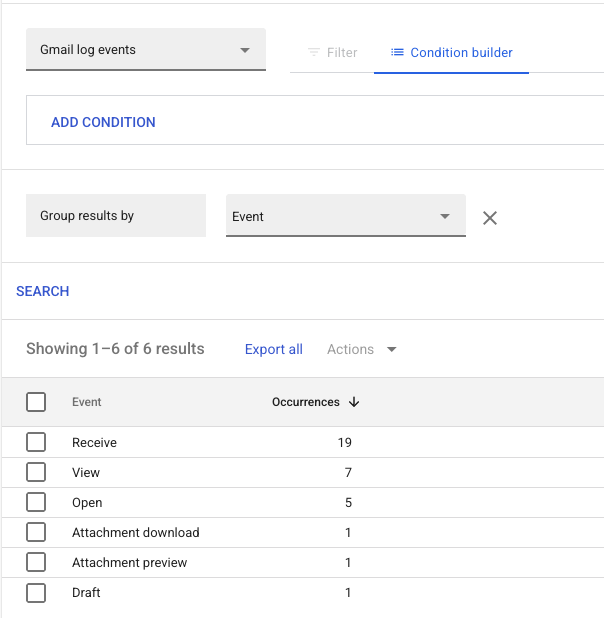This screenshot has width=604, height=618.
Task: Click ADD CONDITION
Action: click(103, 122)
